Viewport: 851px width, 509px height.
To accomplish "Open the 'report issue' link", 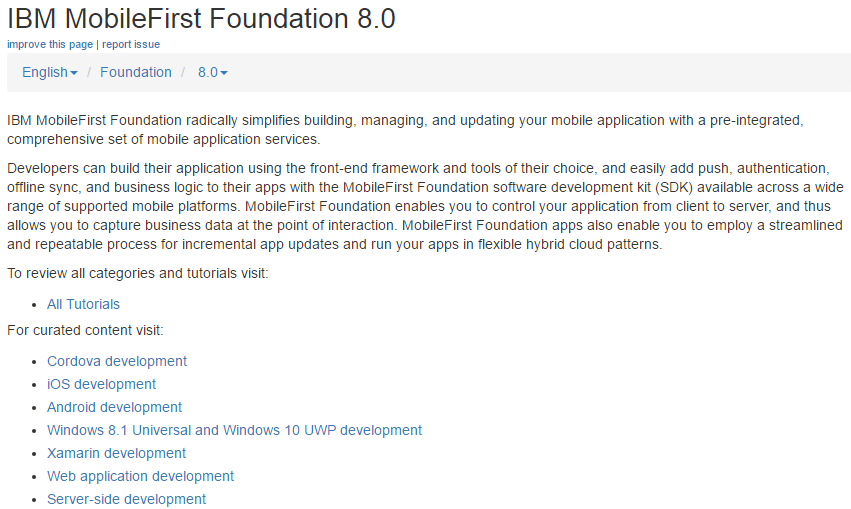I will [x=131, y=44].
